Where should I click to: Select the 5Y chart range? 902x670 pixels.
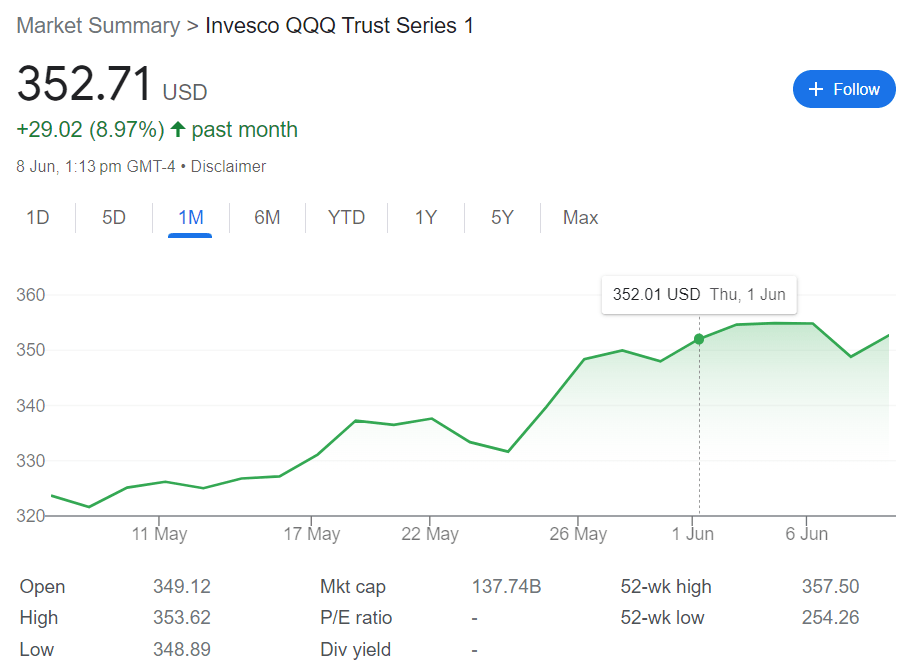502,217
